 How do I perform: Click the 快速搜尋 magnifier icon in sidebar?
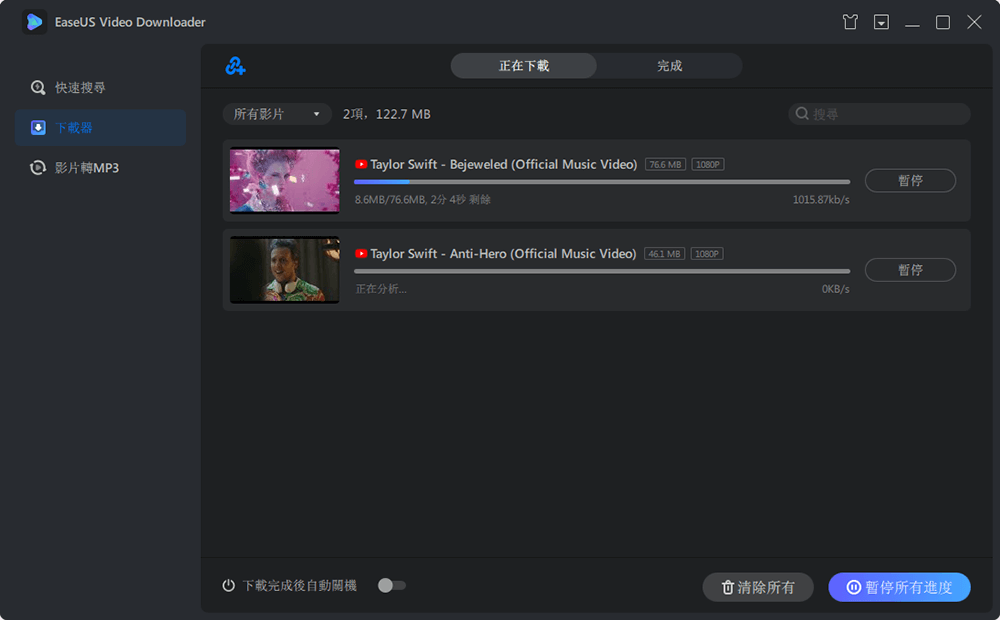[x=38, y=87]
